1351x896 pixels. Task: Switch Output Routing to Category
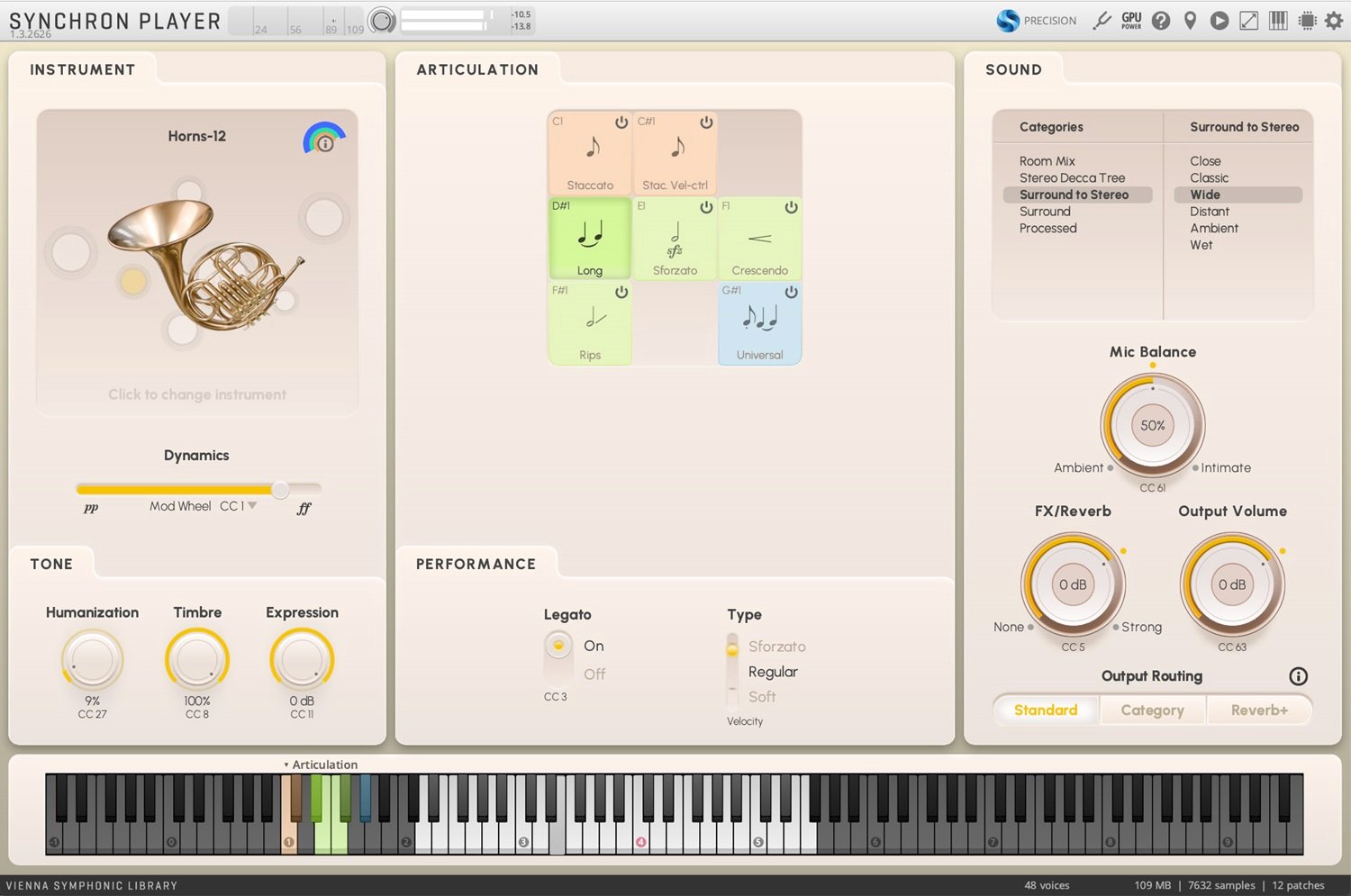[x=1153, y=710]
